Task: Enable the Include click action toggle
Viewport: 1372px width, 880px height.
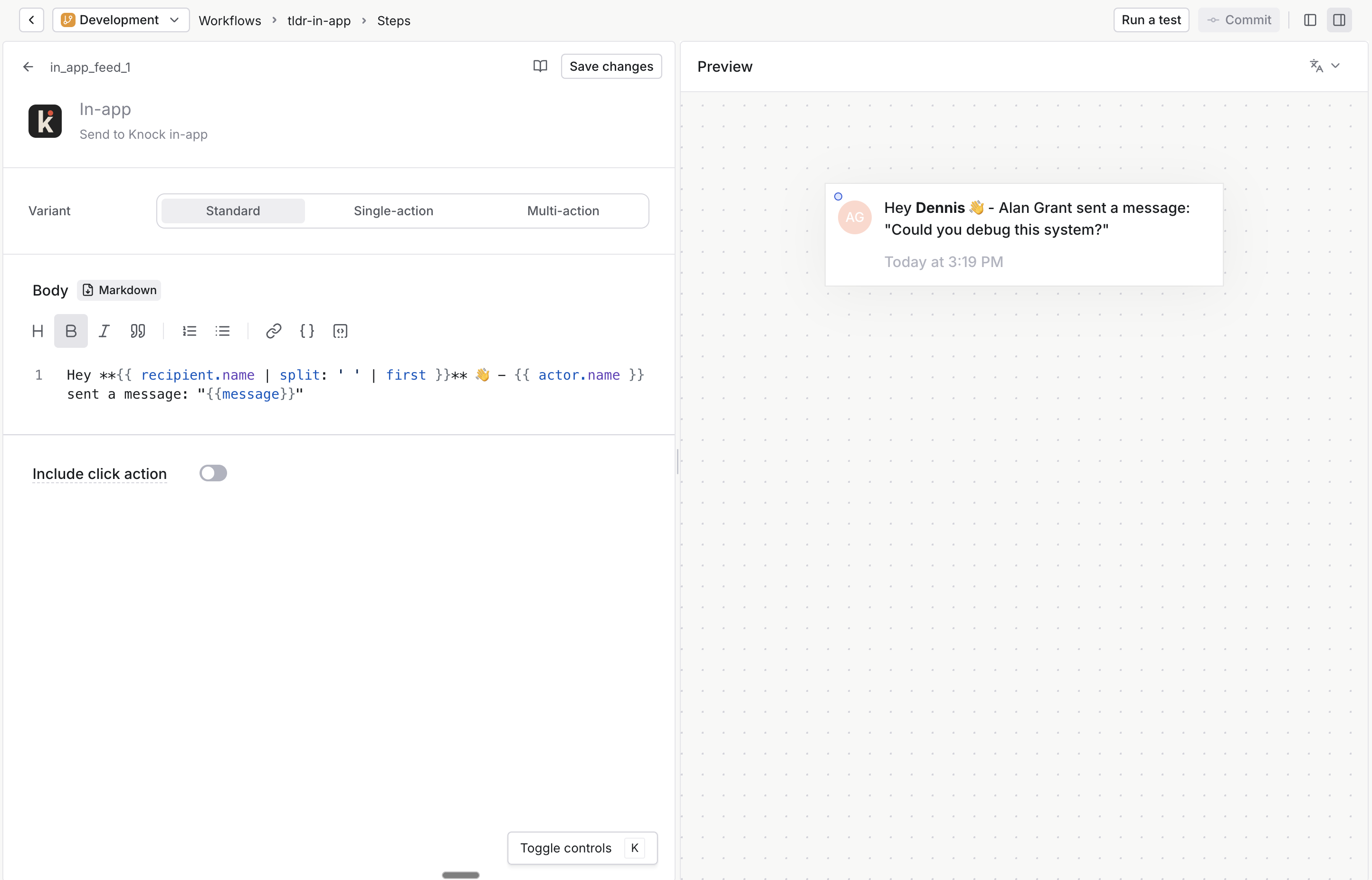Action: 214,473
